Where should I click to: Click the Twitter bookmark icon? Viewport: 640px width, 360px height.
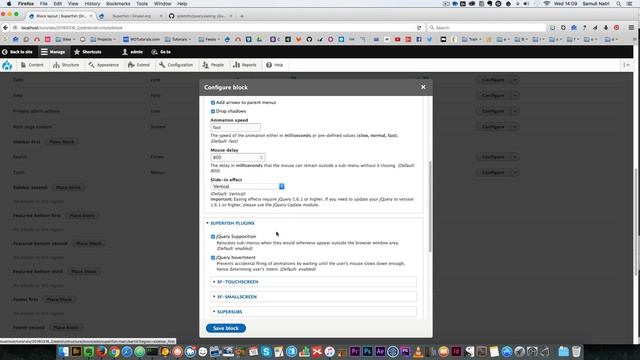click(430, 40)
